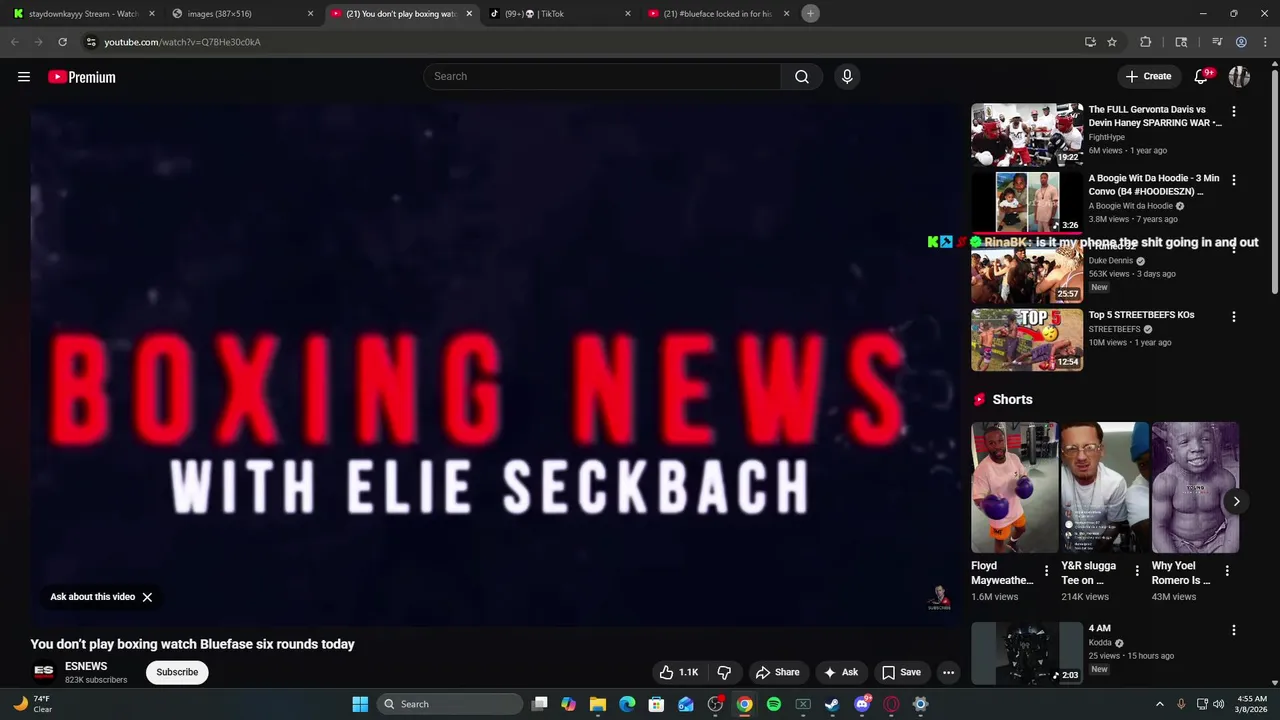Like the video with thumbs up
Image resolution: width=1280 pixels, height=720 pixels.
[679, 672]
